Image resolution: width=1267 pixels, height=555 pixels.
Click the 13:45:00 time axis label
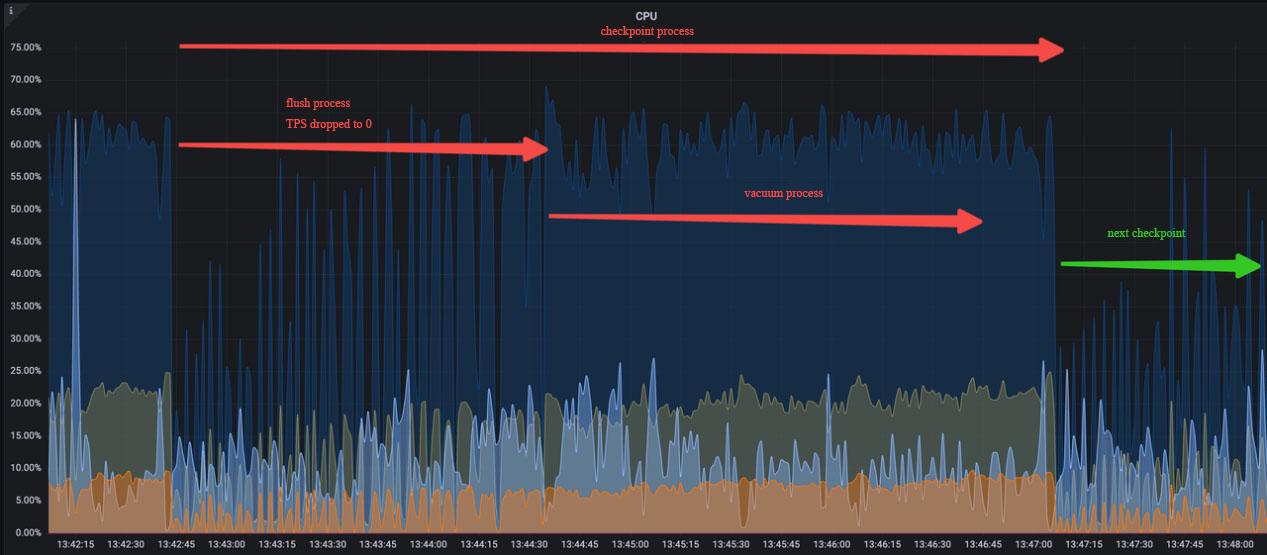click(x=630, y=545)
